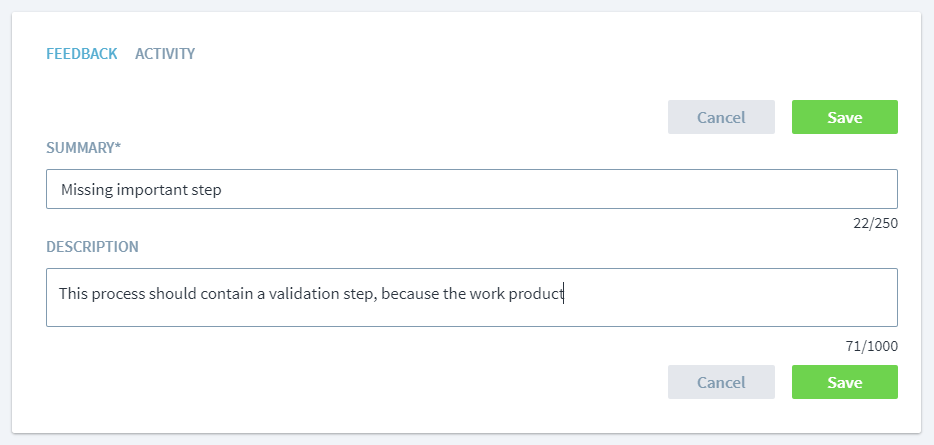934x445 pixels.
Task: Click the 71/1000 character counter
Action: pyautogui.click(x=872, y=347)
